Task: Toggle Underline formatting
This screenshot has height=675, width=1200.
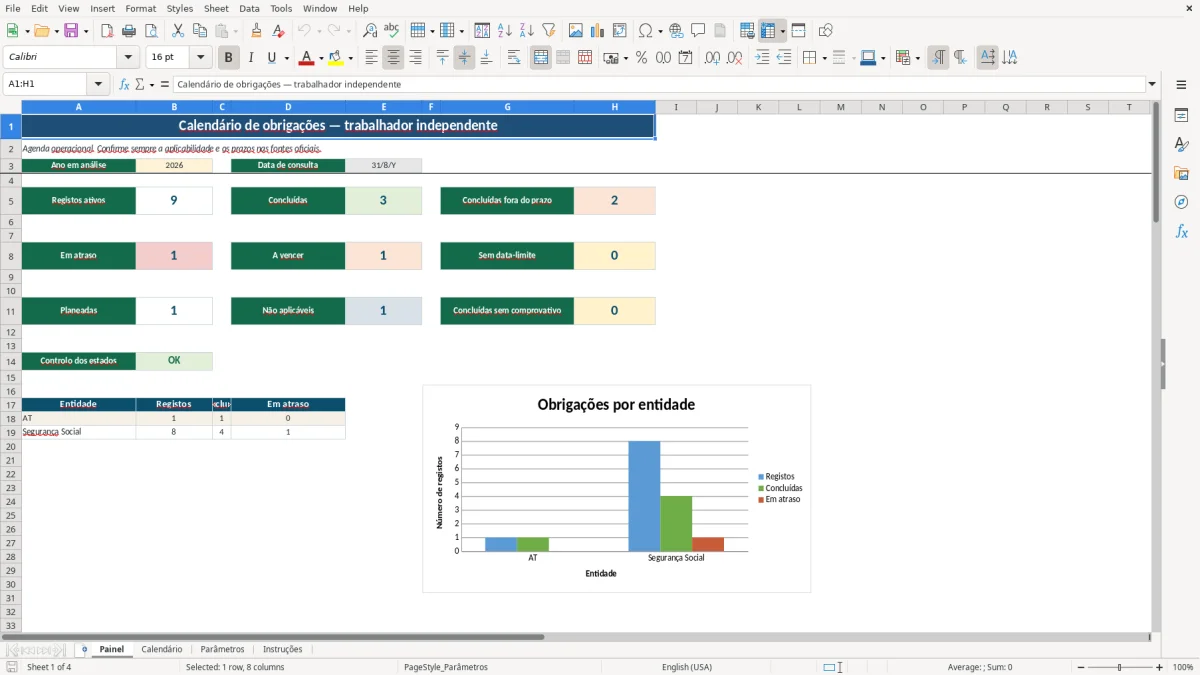Action: pos(272,58)
